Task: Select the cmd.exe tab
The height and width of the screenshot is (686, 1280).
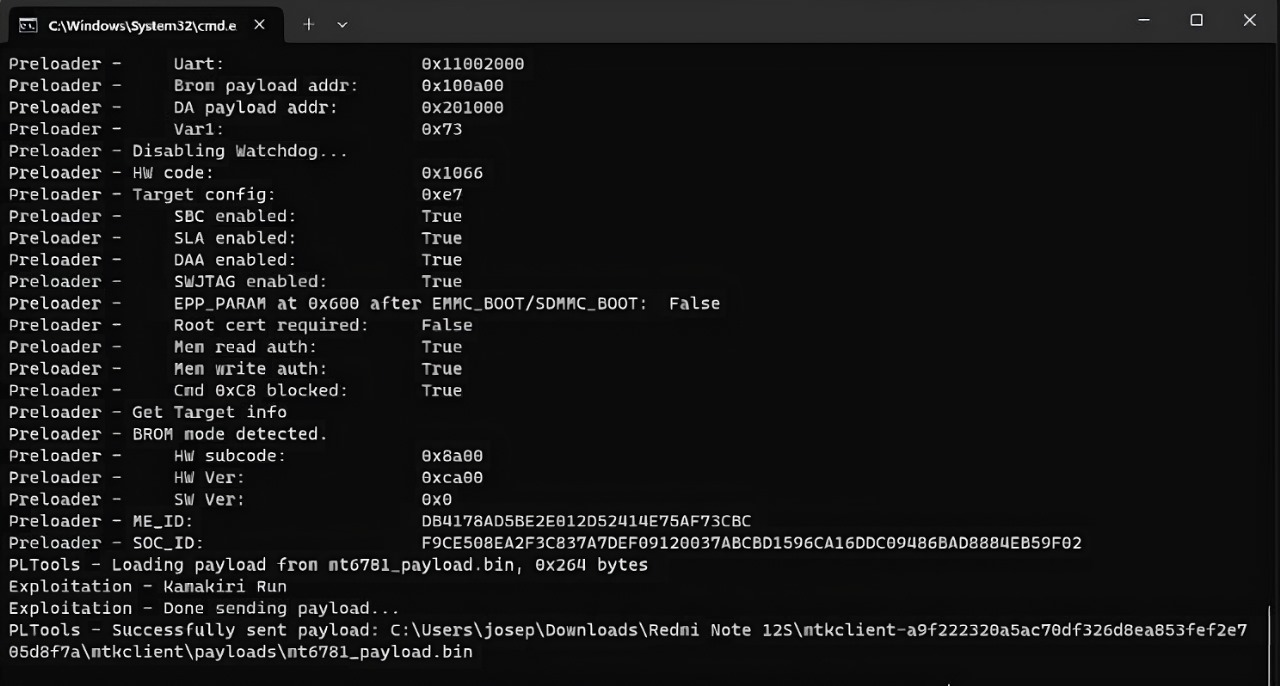Action: point(140,25)
